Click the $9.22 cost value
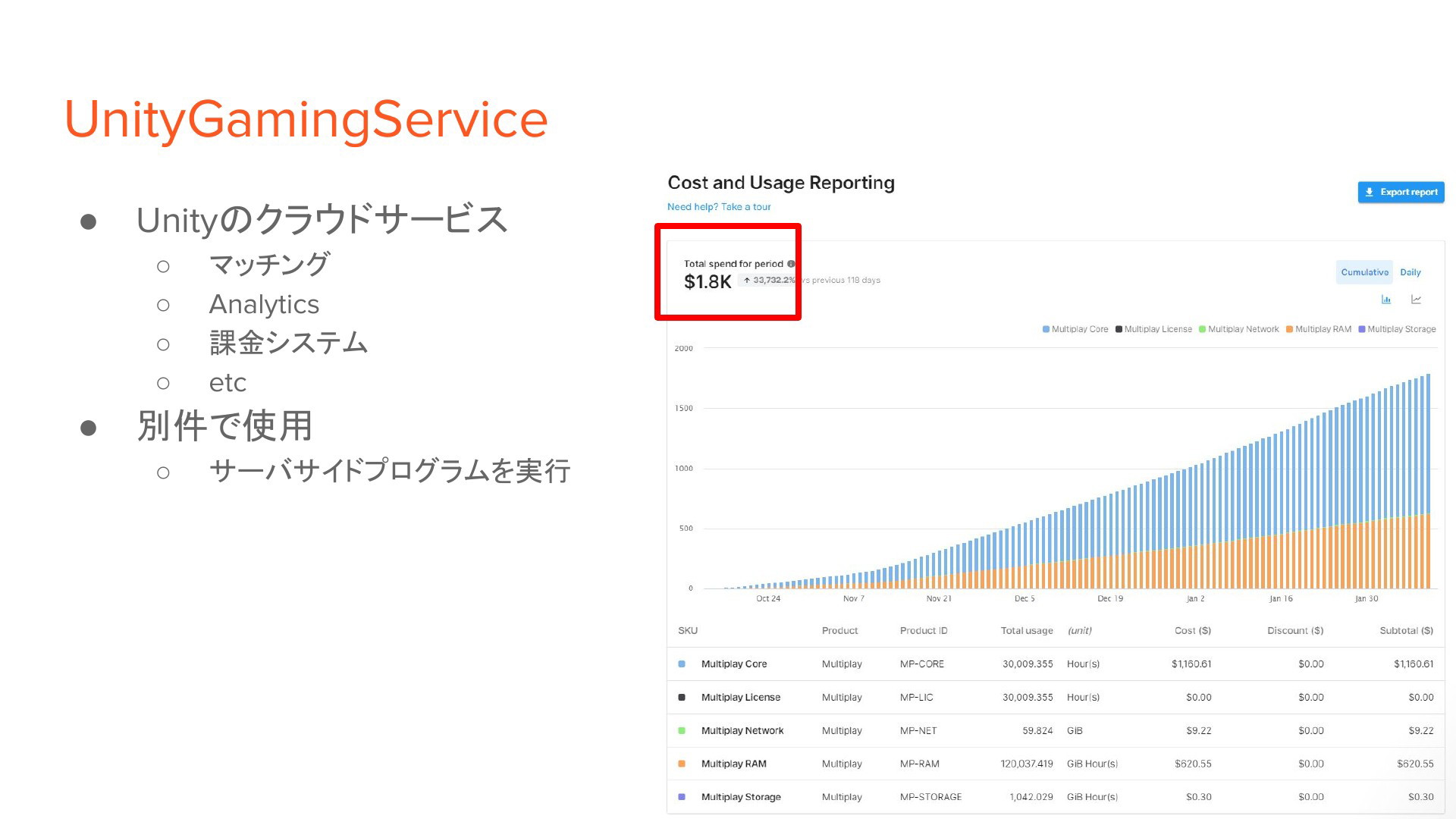 pyautogui.click(x=1199, y=731)
